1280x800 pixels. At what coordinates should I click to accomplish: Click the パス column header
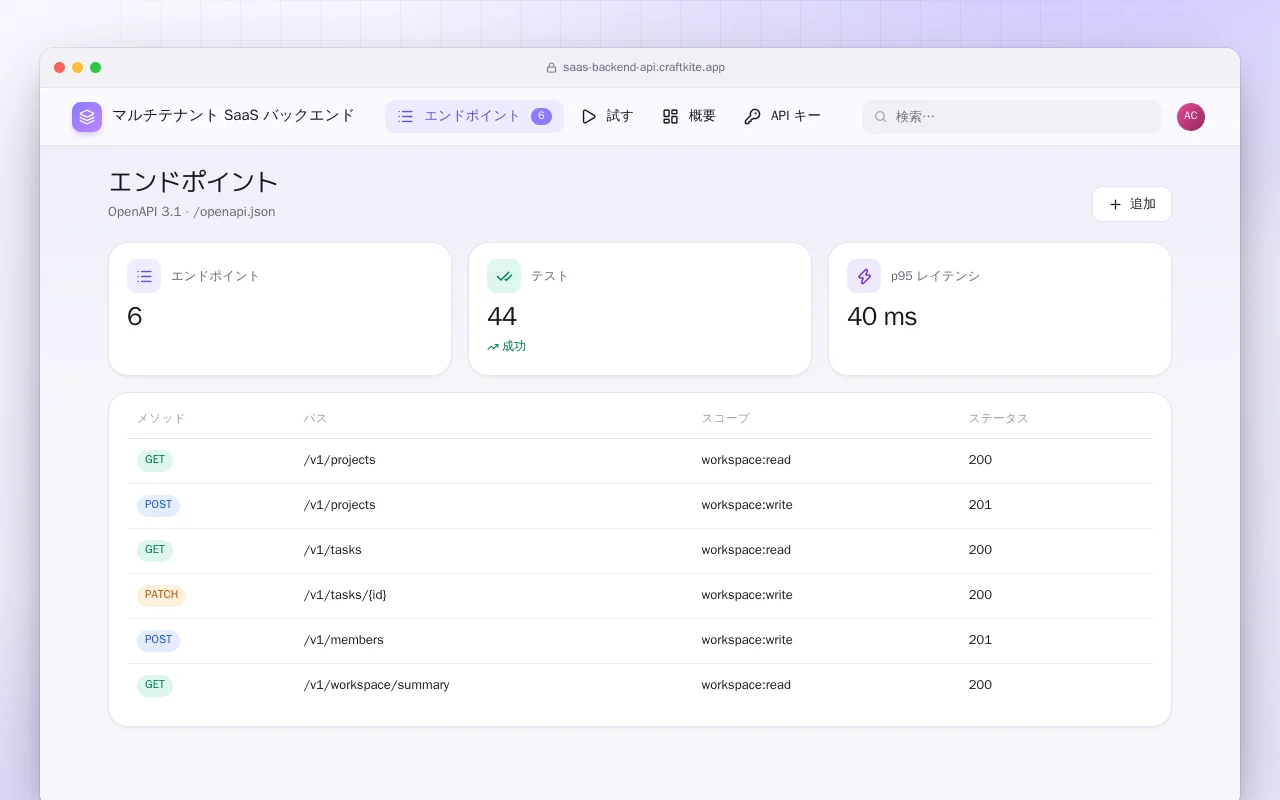pos(315,419)
